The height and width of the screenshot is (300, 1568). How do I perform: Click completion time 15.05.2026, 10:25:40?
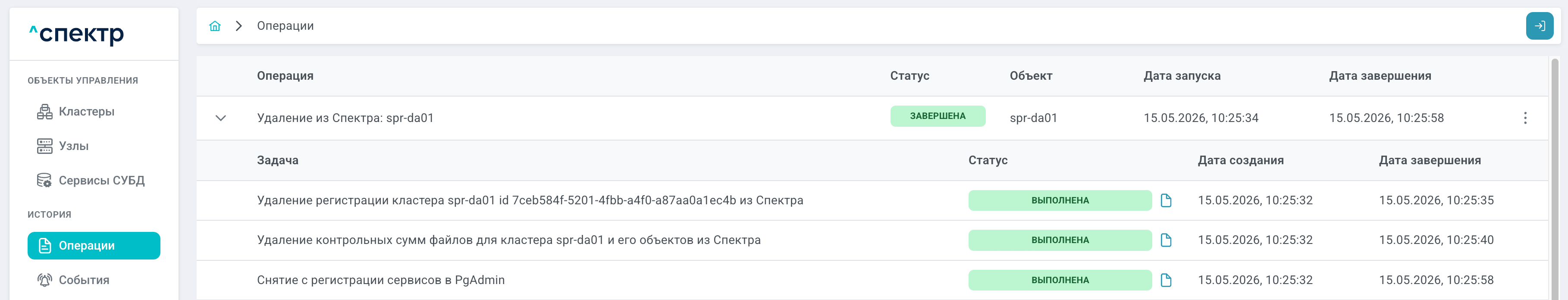pos(1436,241)
